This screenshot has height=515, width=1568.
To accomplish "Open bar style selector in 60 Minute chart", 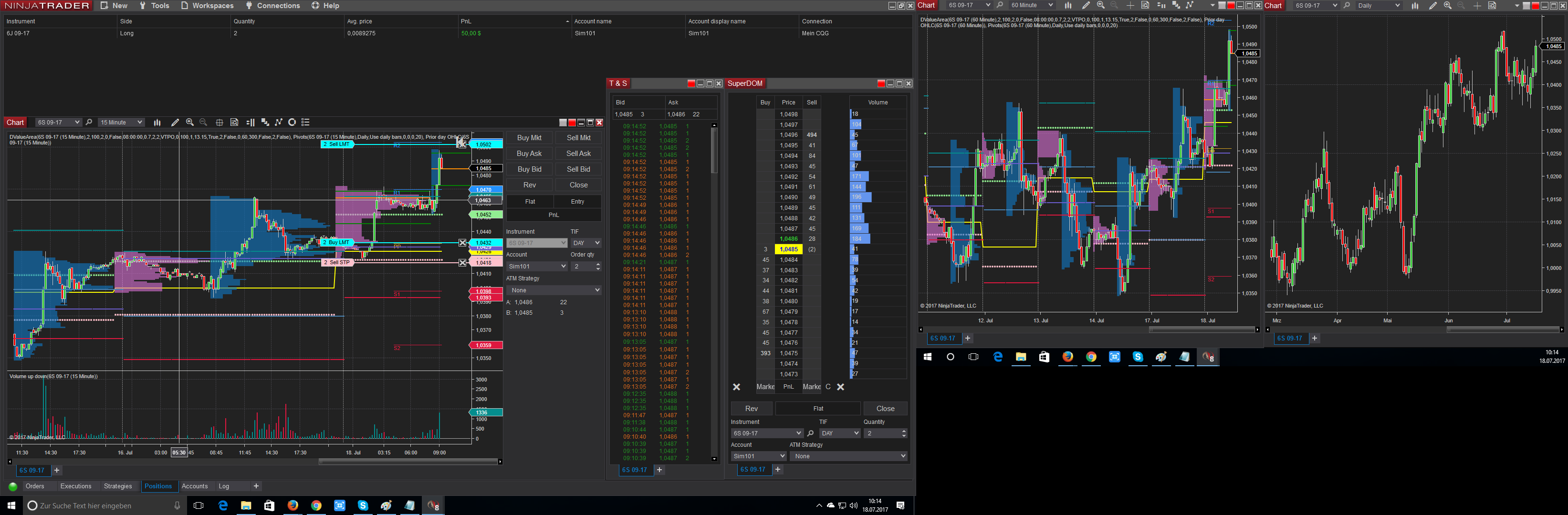I will (x=1068, y=5).
